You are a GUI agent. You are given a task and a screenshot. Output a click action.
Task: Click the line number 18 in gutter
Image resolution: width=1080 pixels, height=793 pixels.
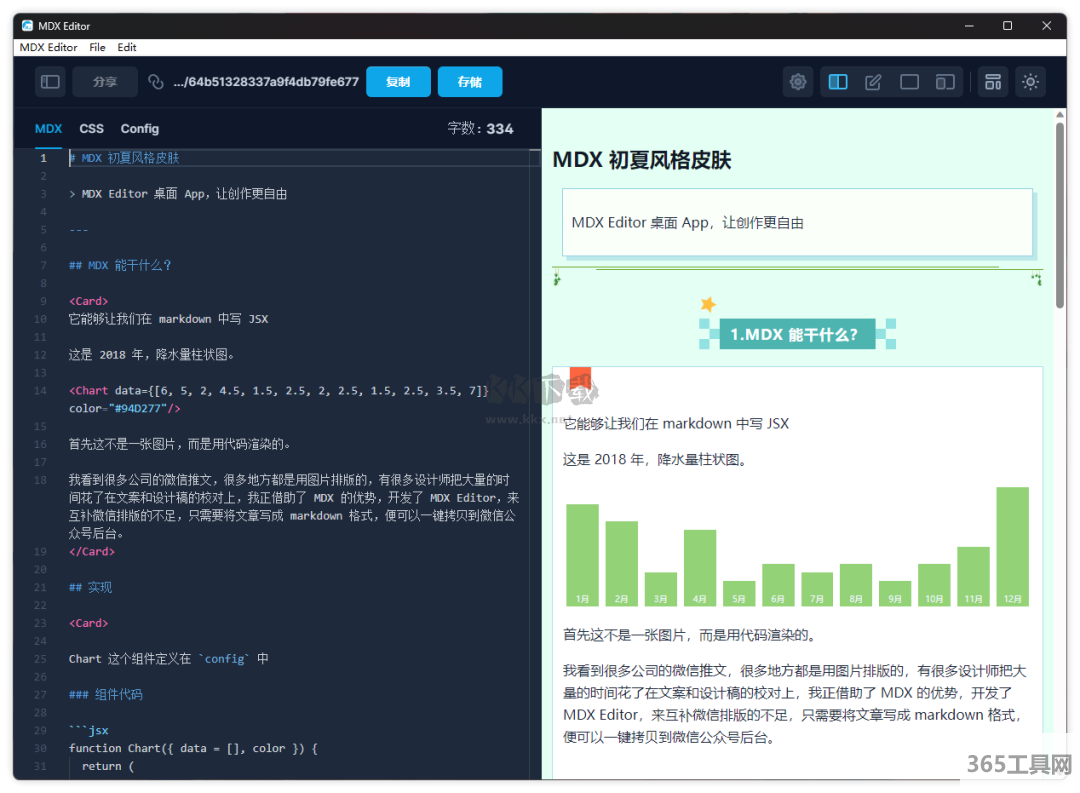point(41,480)
